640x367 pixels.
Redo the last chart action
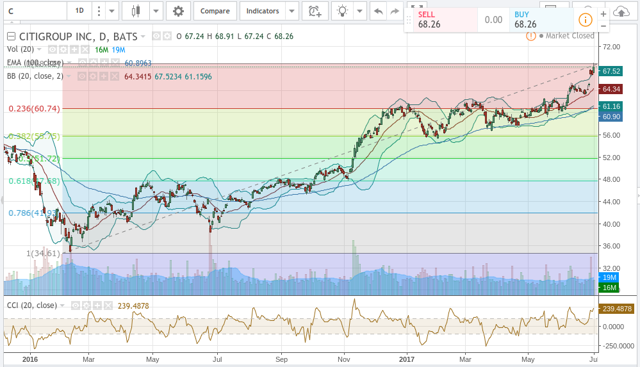pyautogui.click(x=394, y=11)
